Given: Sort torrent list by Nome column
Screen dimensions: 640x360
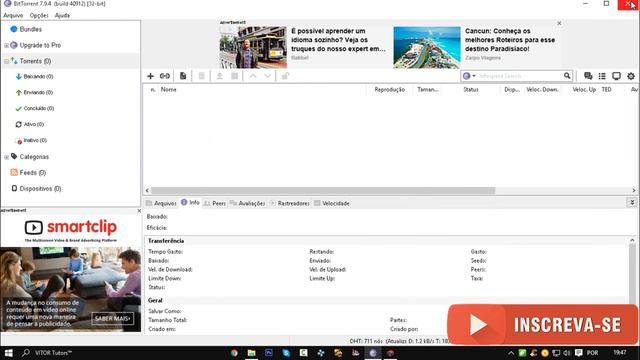Looking at the screenshot, I should pos(261,89).
